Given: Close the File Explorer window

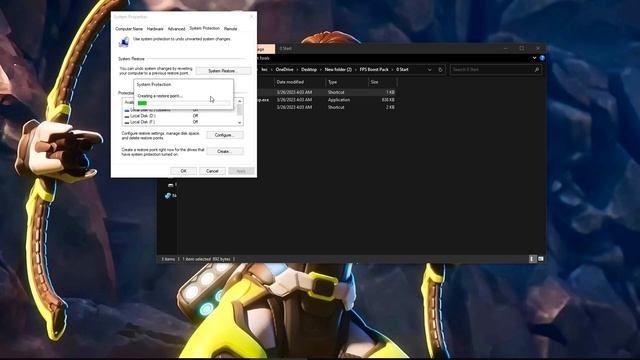Looking at the screenshot, I should pos(538,48).
